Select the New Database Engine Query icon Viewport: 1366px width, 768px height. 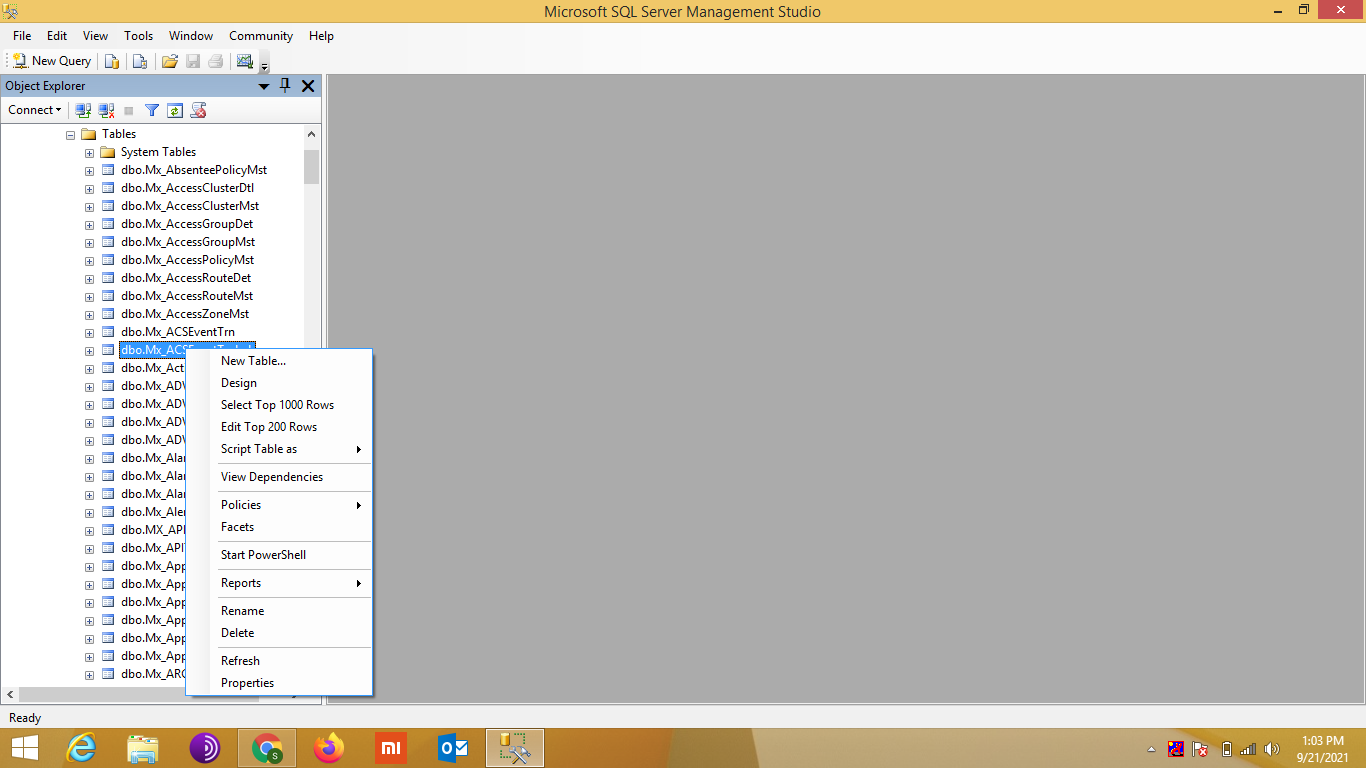(x=112, y=61)
